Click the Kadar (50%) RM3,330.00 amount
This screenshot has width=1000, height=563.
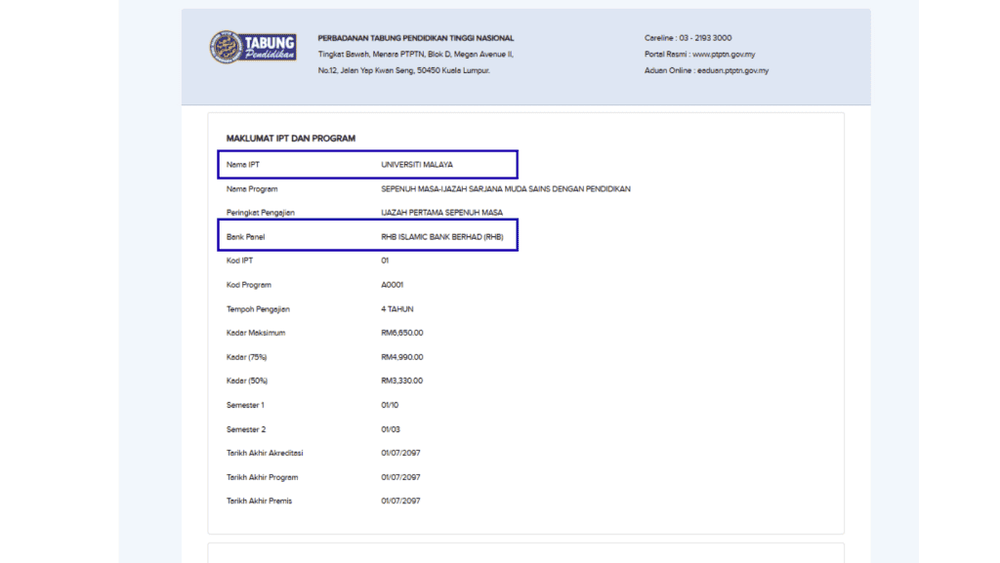point(402,381)
